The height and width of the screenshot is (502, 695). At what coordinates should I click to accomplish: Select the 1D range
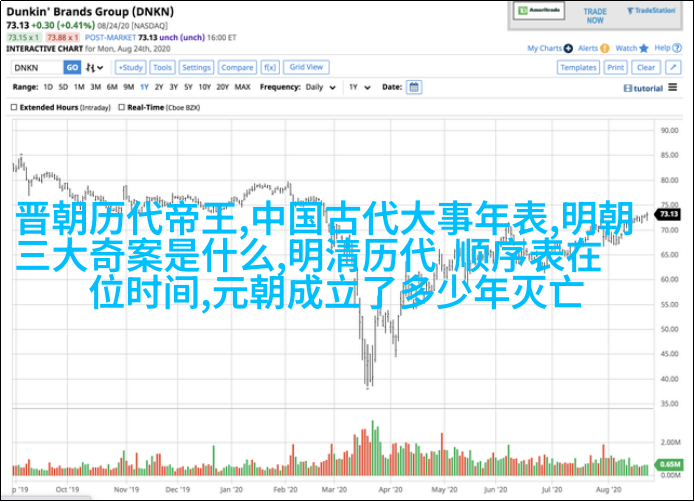point(48,87)
